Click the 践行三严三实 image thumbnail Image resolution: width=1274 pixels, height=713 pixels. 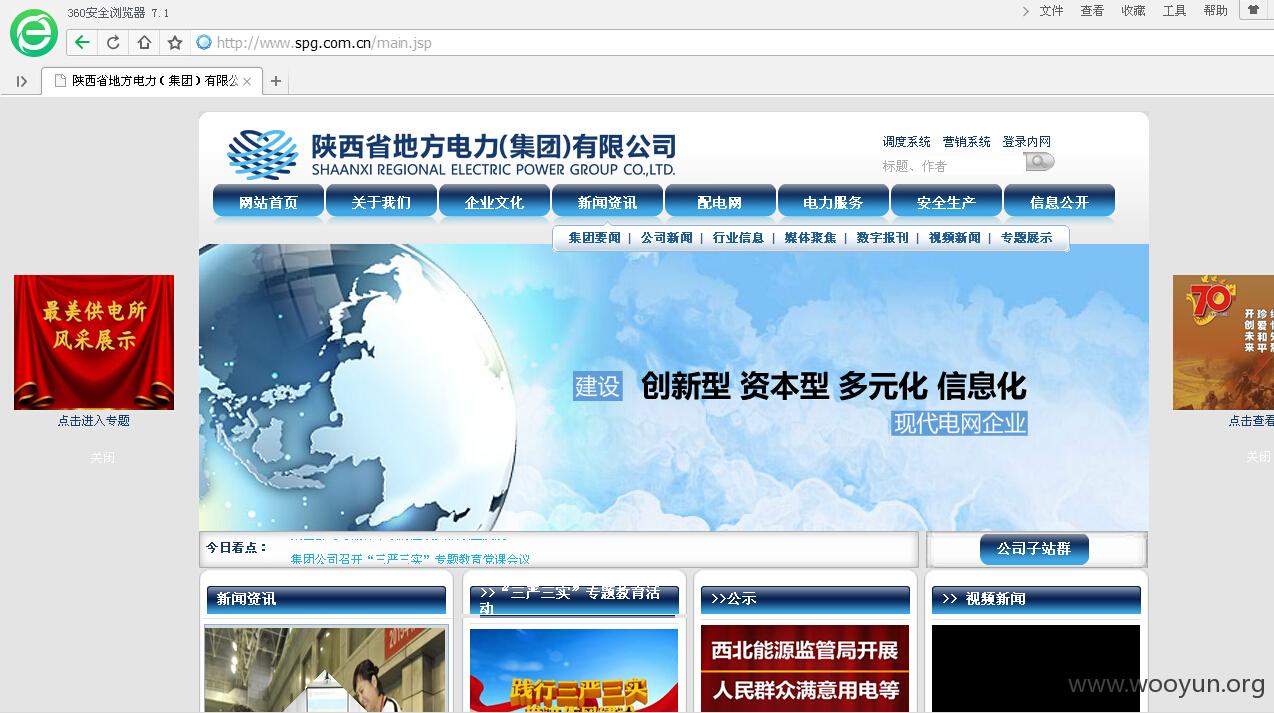pos(574,670)
